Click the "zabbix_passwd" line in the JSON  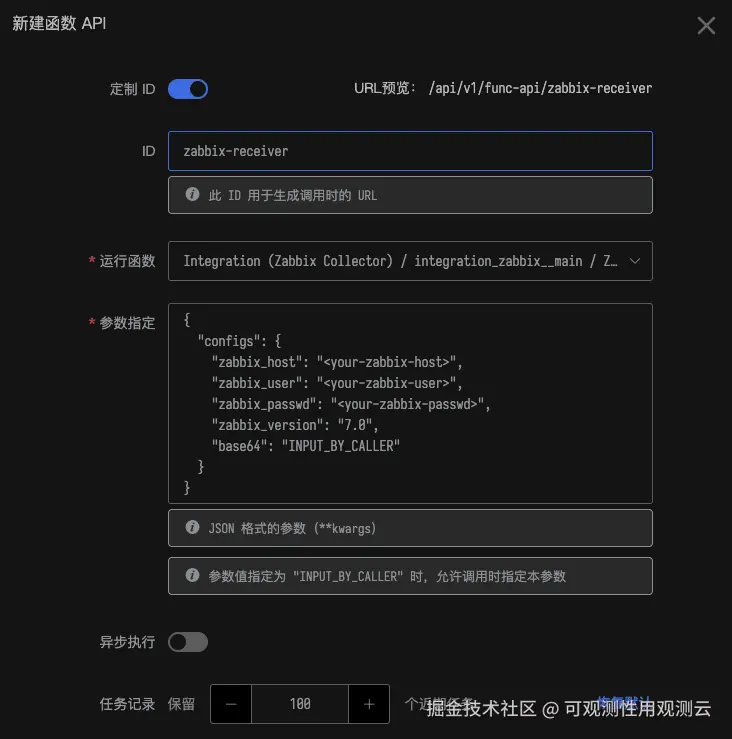(351, 404)
